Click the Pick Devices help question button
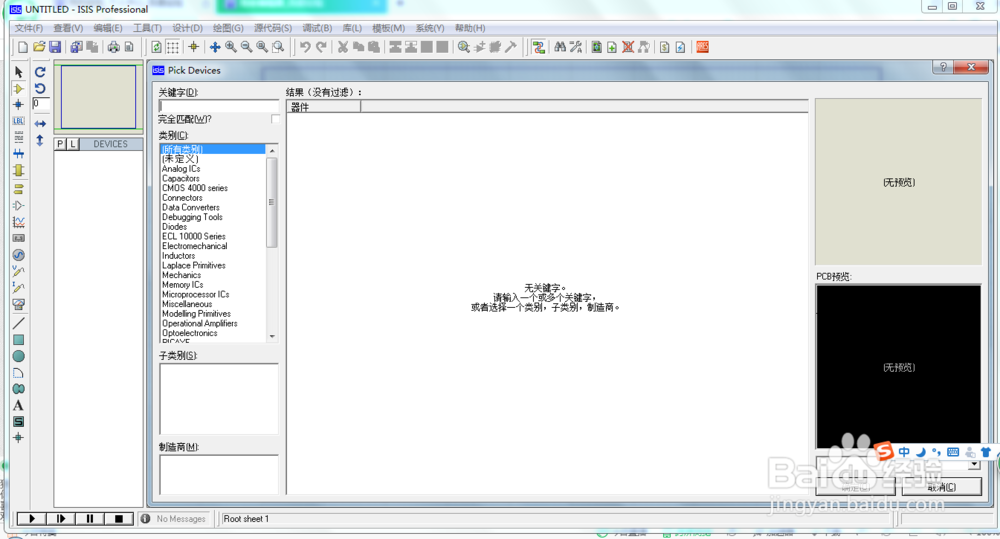1000x539 pixels. point(943,67)
